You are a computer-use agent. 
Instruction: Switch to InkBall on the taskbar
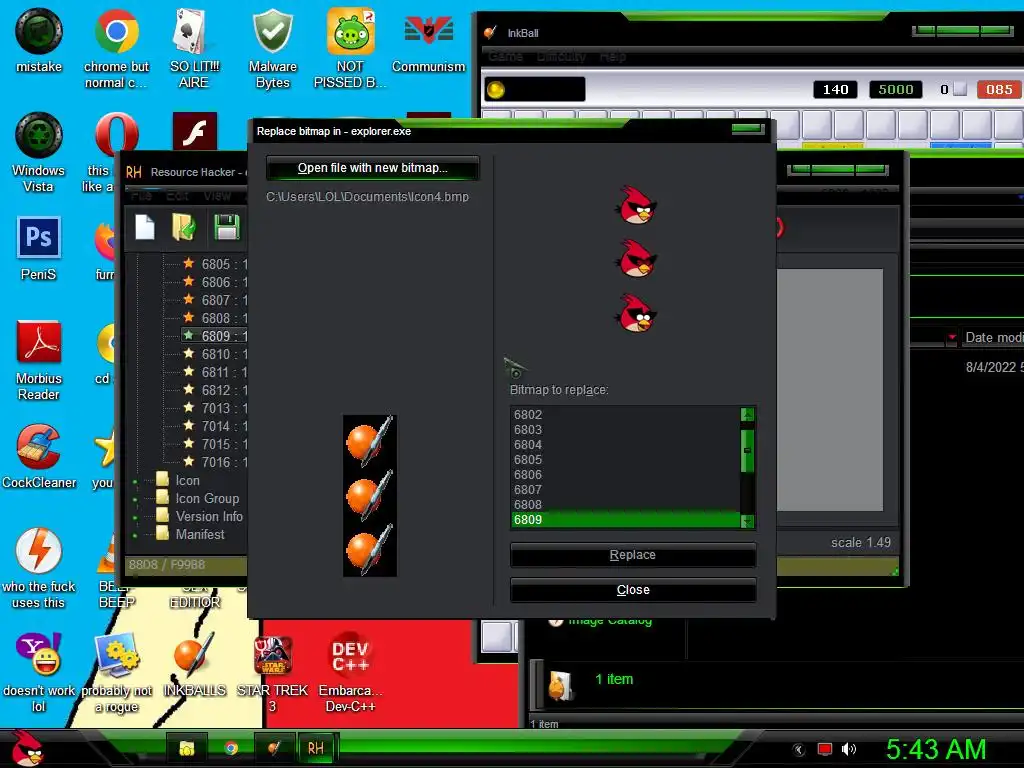click(274, 748)
